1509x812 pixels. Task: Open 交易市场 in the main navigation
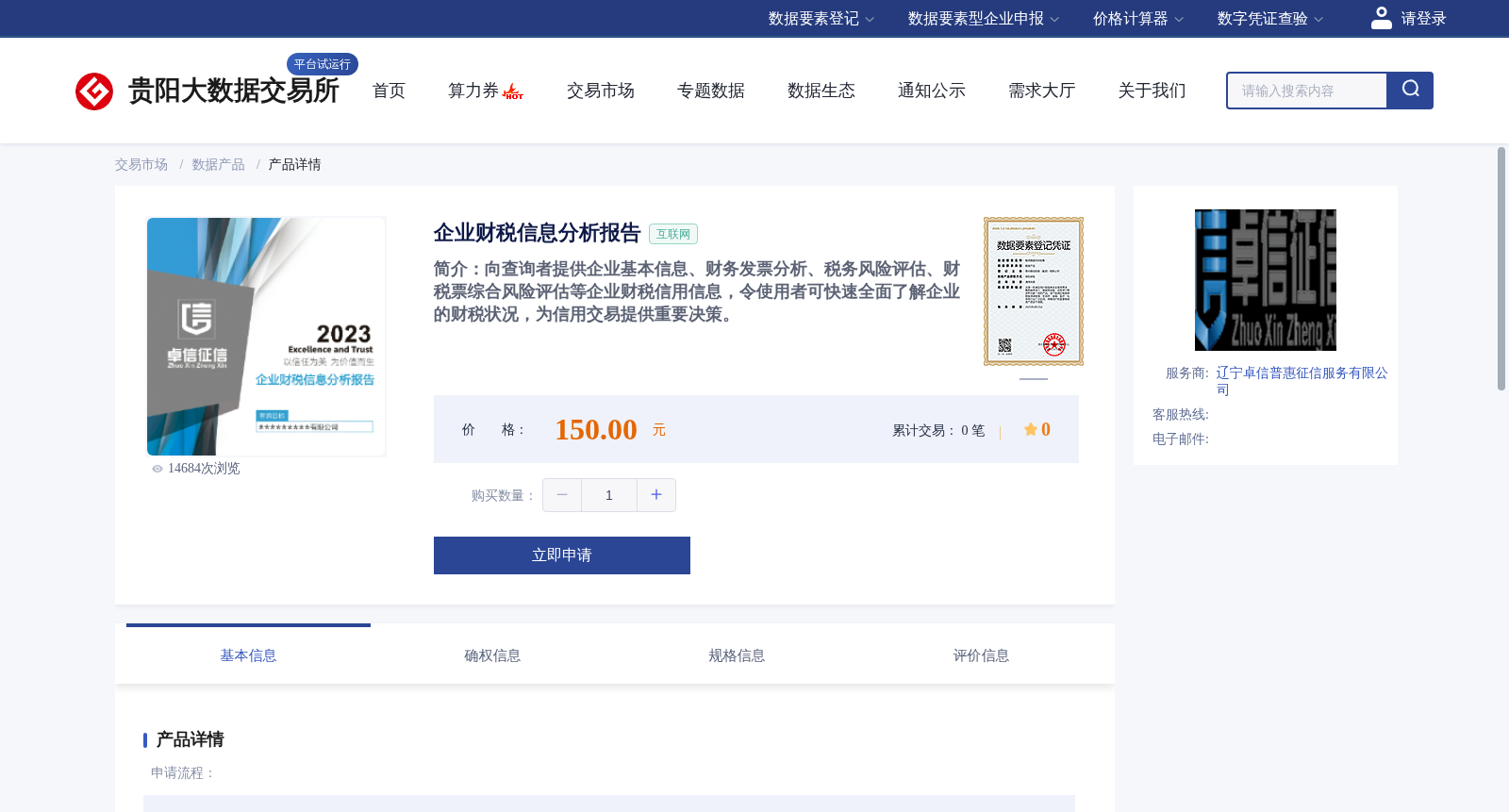click(600, 91)
